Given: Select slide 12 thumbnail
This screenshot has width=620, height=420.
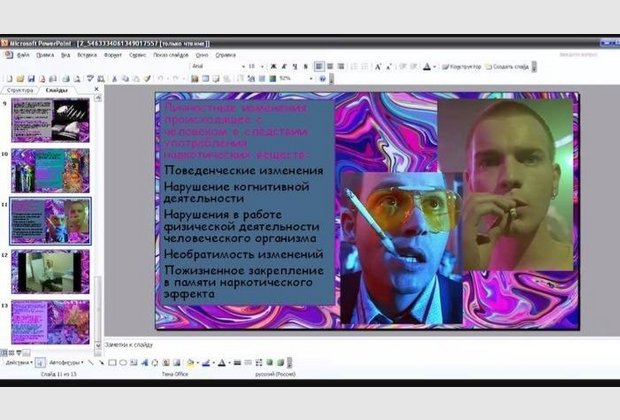Looking at the screenshot, I should (50, 270).
